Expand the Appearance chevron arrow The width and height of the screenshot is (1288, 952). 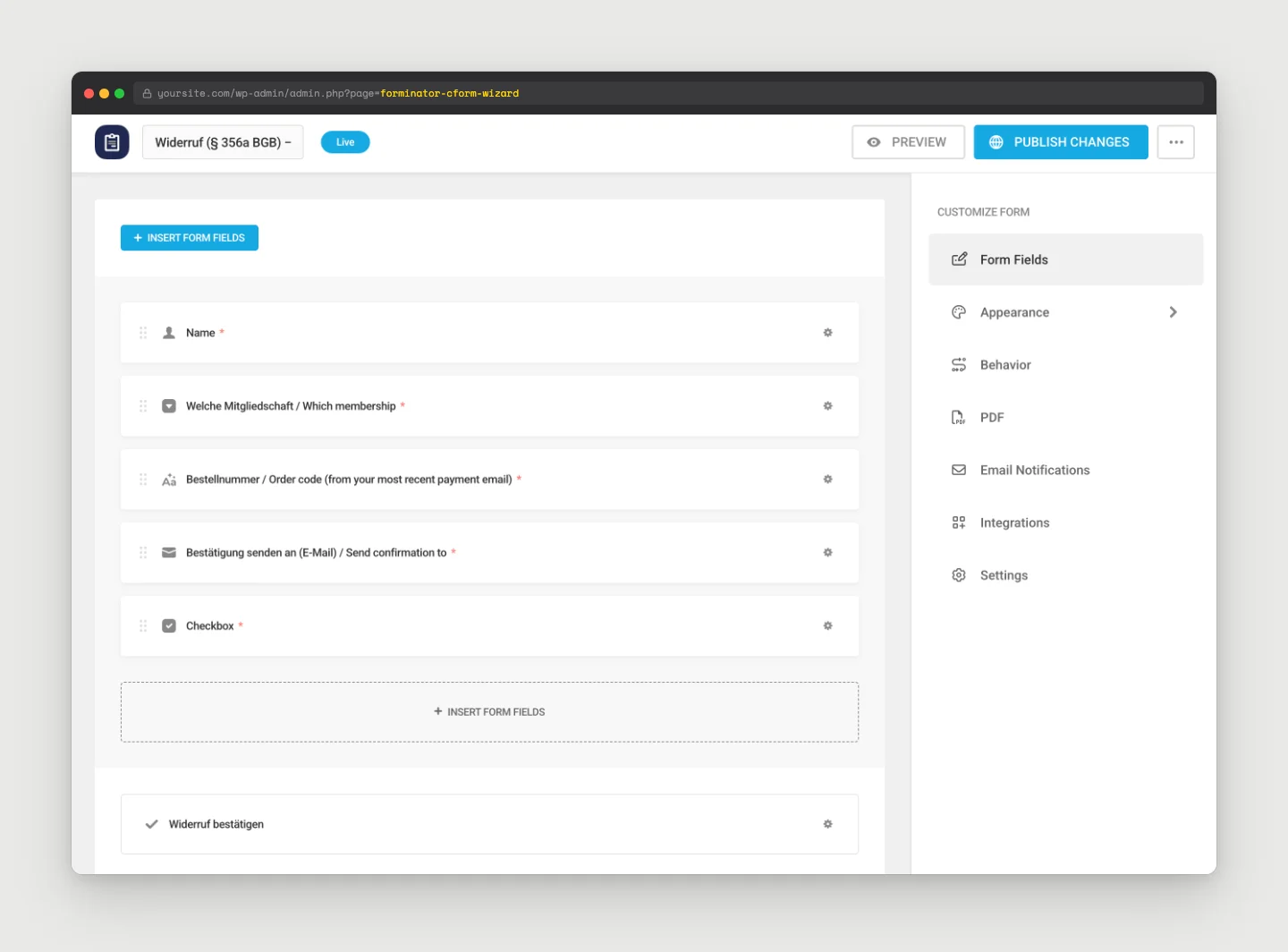[x=1174, y=312]
